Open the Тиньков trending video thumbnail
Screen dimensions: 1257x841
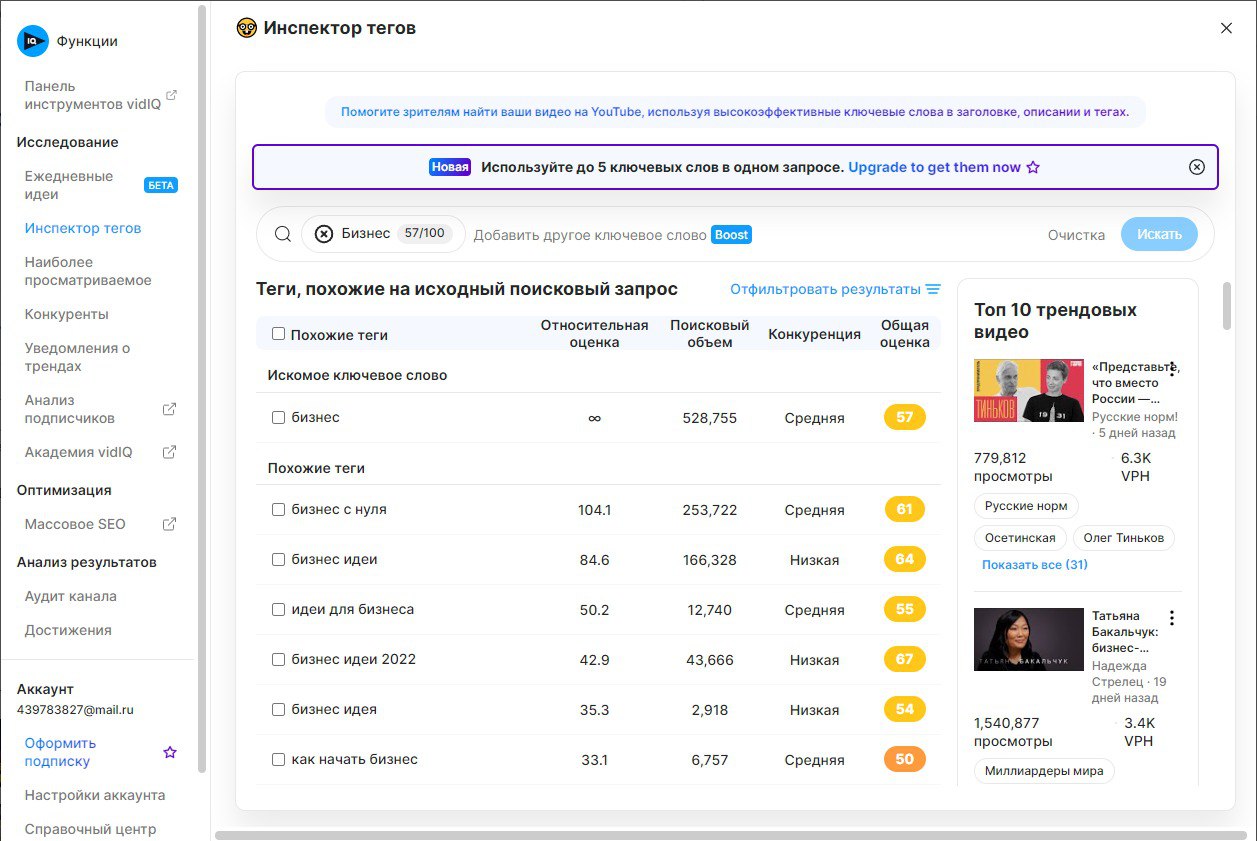[x=1028, y=390]
